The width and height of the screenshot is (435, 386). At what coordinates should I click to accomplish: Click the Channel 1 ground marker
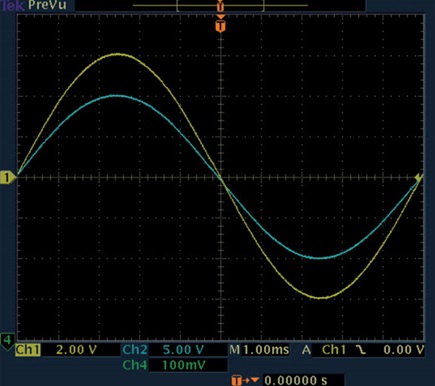[x=7, y=177]
